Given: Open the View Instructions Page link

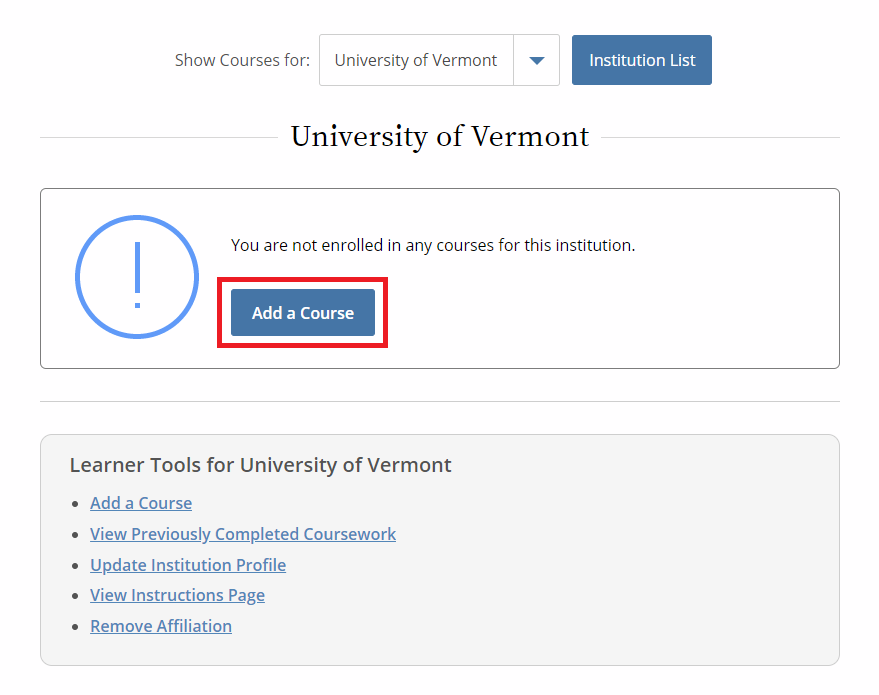Looking at the screenshot, I should [x=177, y=595].
